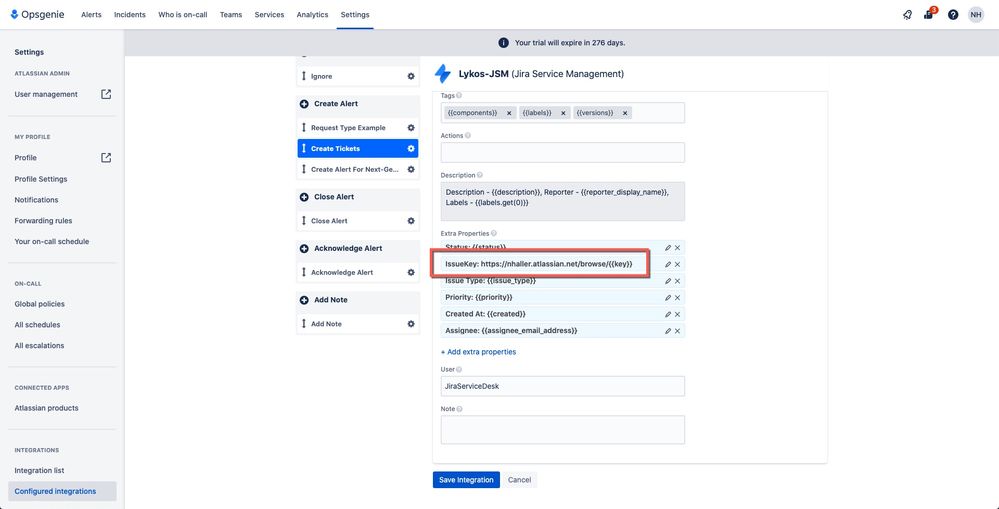The width and height of the screenshot is (999, 509).
Task: Edit the Created At property pencil
Action: pos(668,314)
